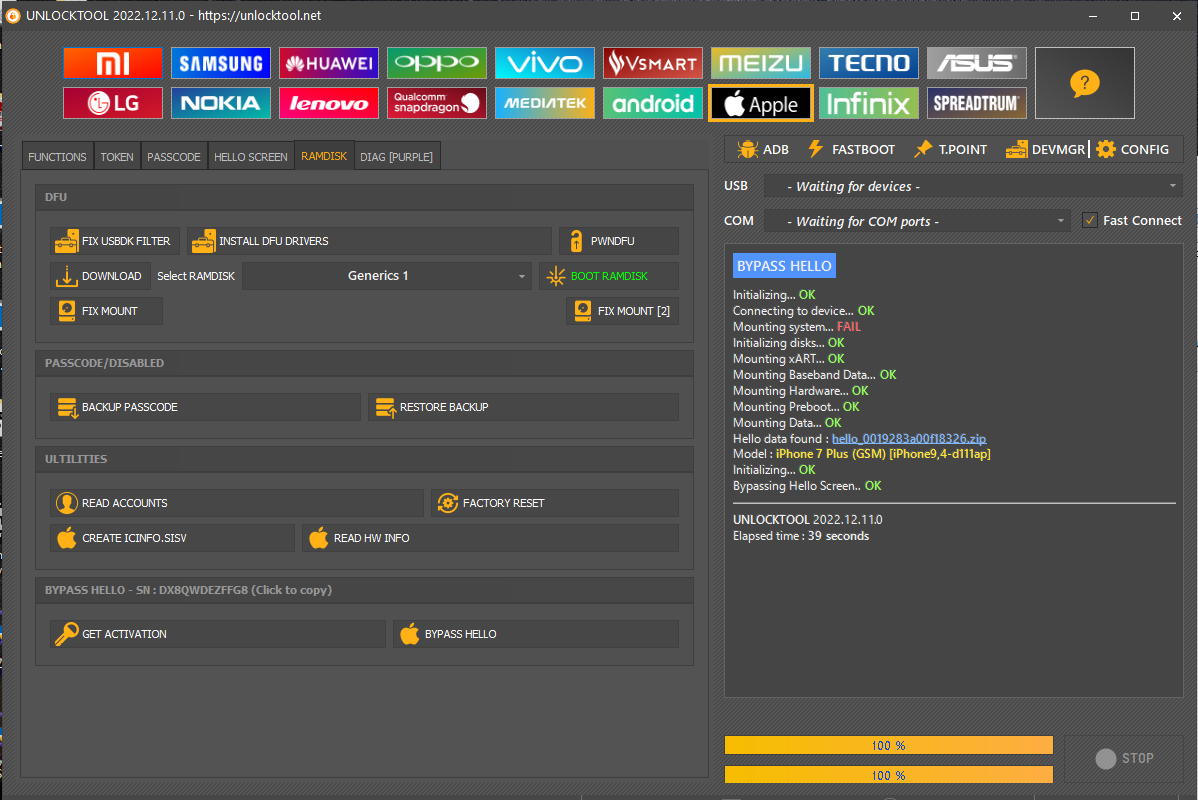Click GET ACTIVATION button
Screen dimensions: 1198x800
pos(218,634)
